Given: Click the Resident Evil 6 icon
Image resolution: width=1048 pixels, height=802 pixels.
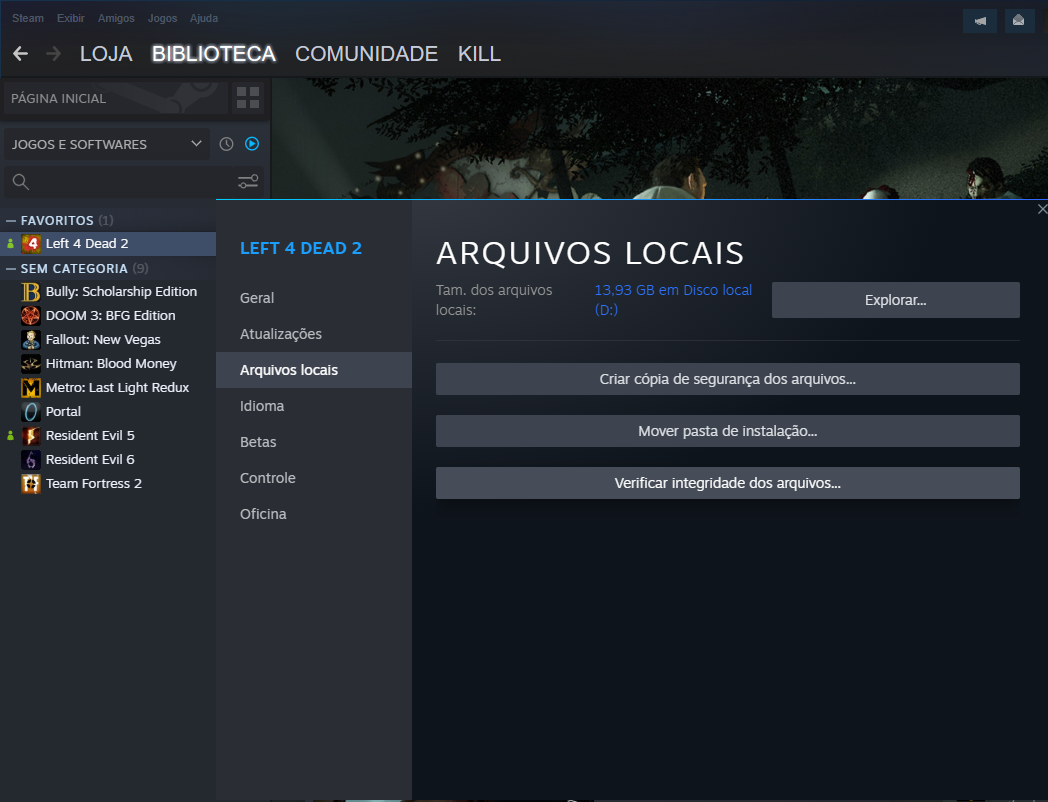Looking at the screenshot, I should click(31, 460).
